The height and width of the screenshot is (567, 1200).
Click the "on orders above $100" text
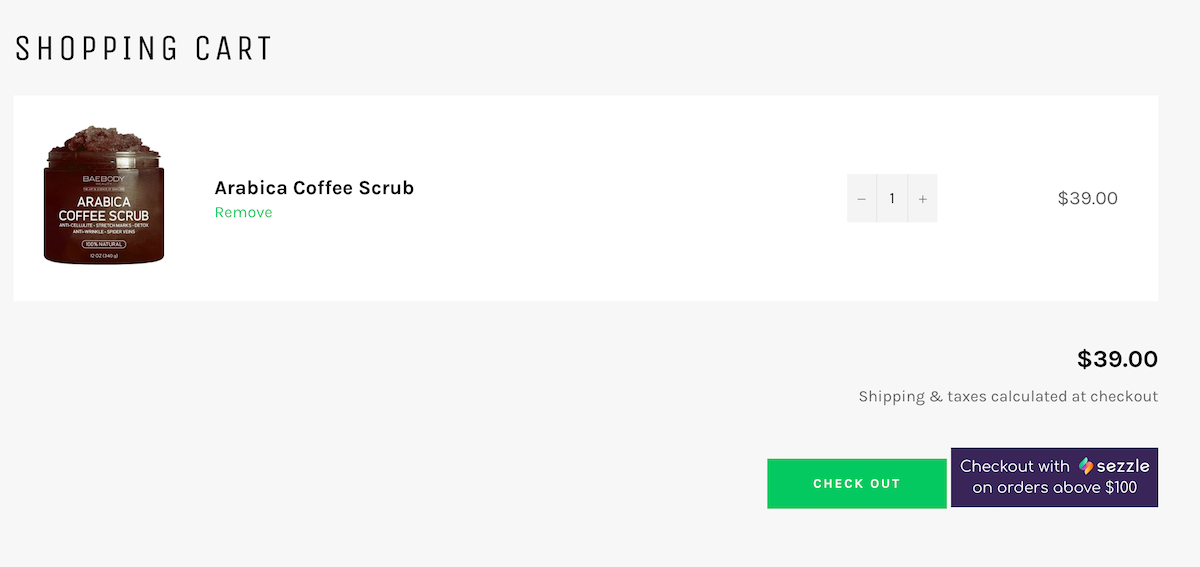tap(1054, 488)
